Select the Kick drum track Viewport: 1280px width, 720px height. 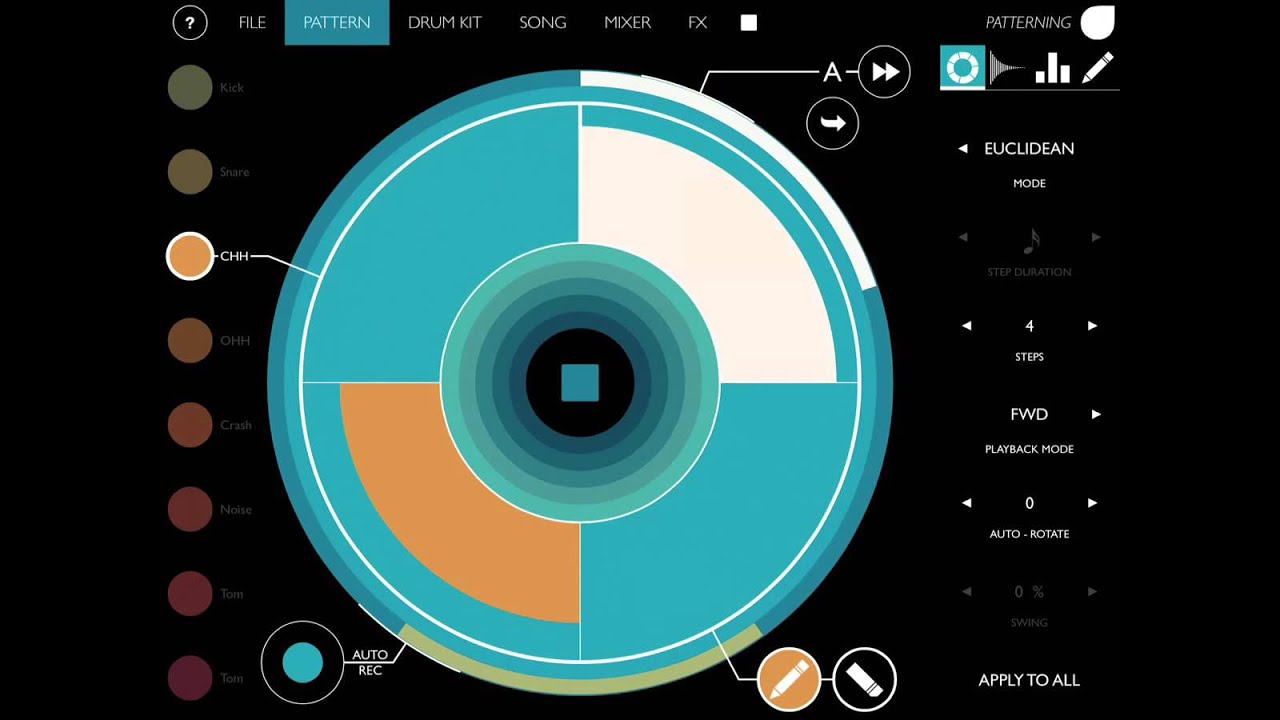click(x=190, y=87)
